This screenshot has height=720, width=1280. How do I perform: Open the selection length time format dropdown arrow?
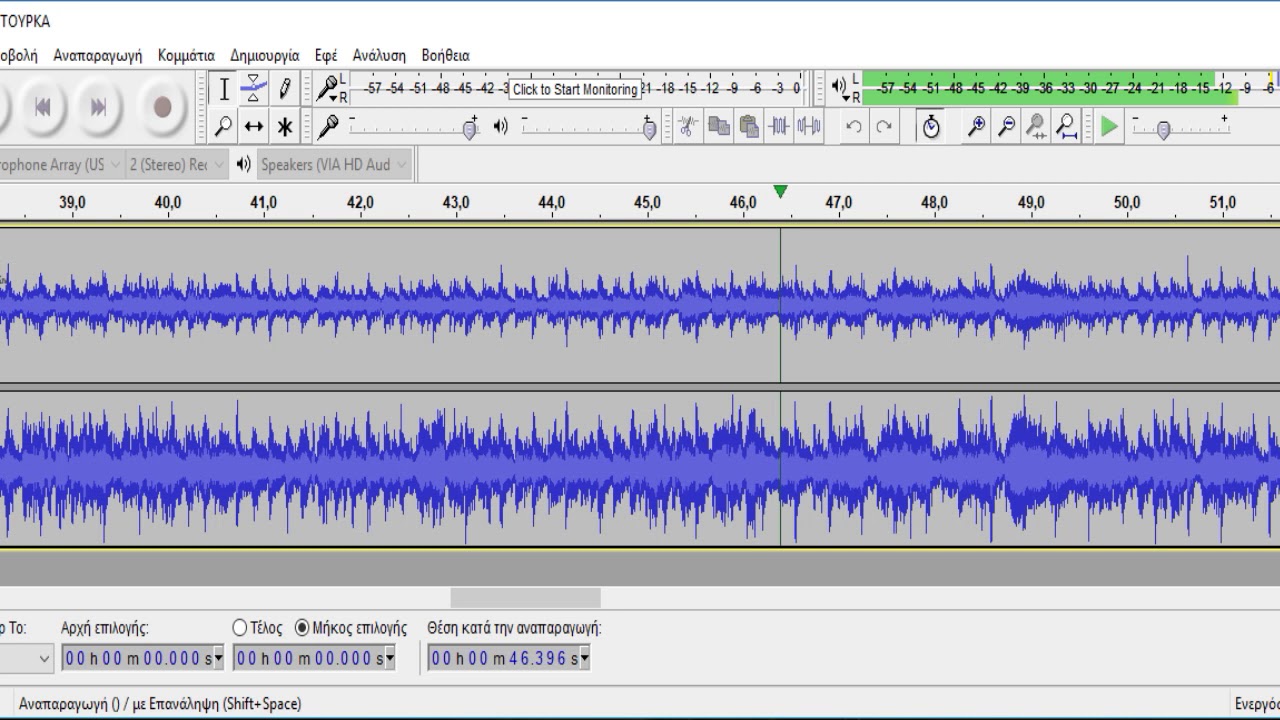click(390, 658)
